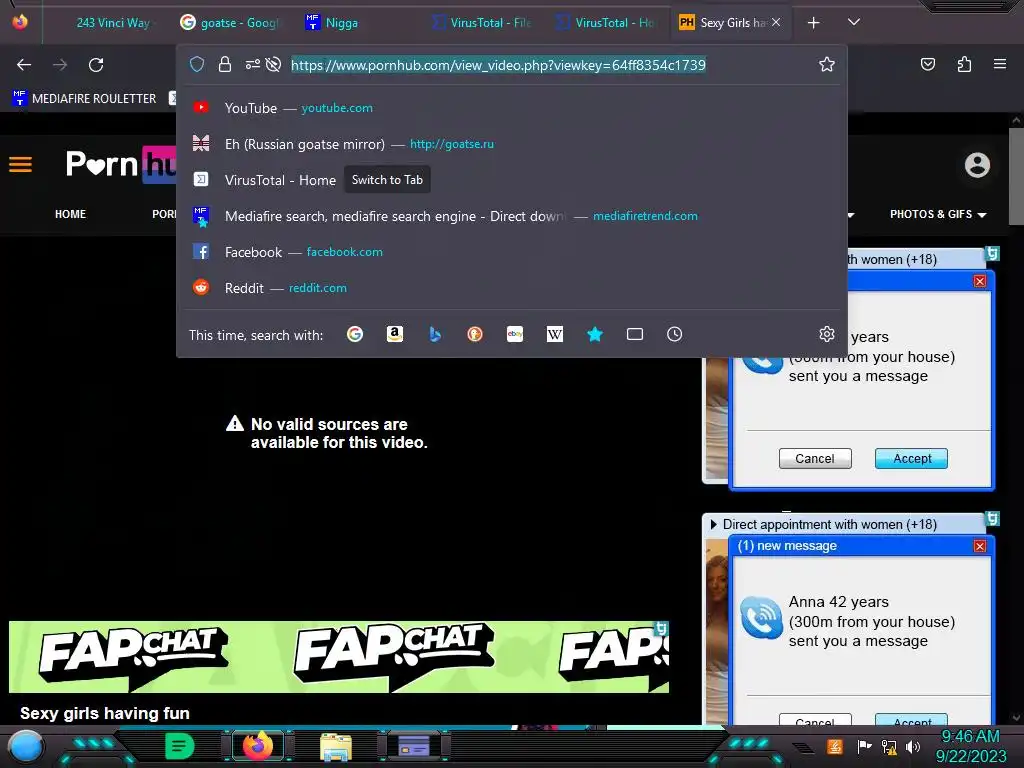Open File Explorer from the taskbar
The width and height of the screenshot is (1024, 768).
(336, 746)
